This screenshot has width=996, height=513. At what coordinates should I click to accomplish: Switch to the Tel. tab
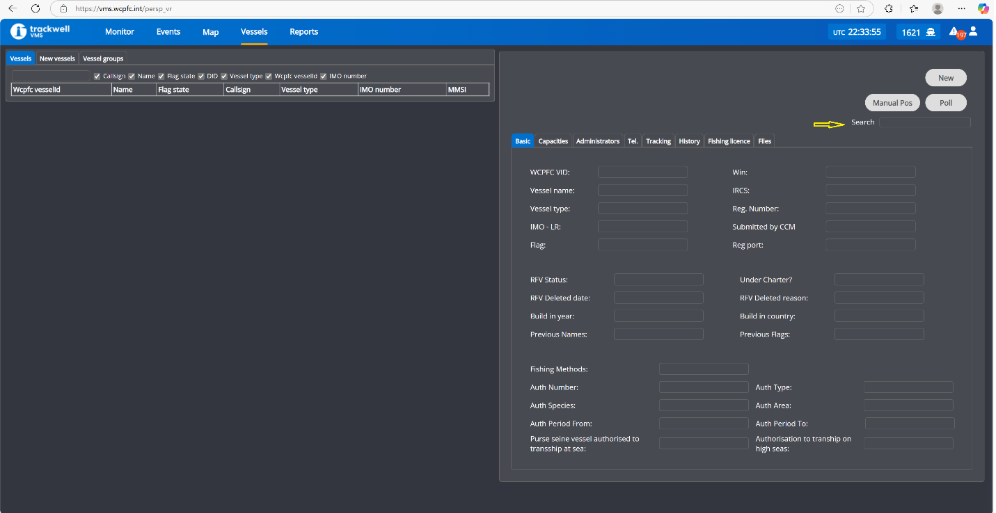click(x=633, y=141)
